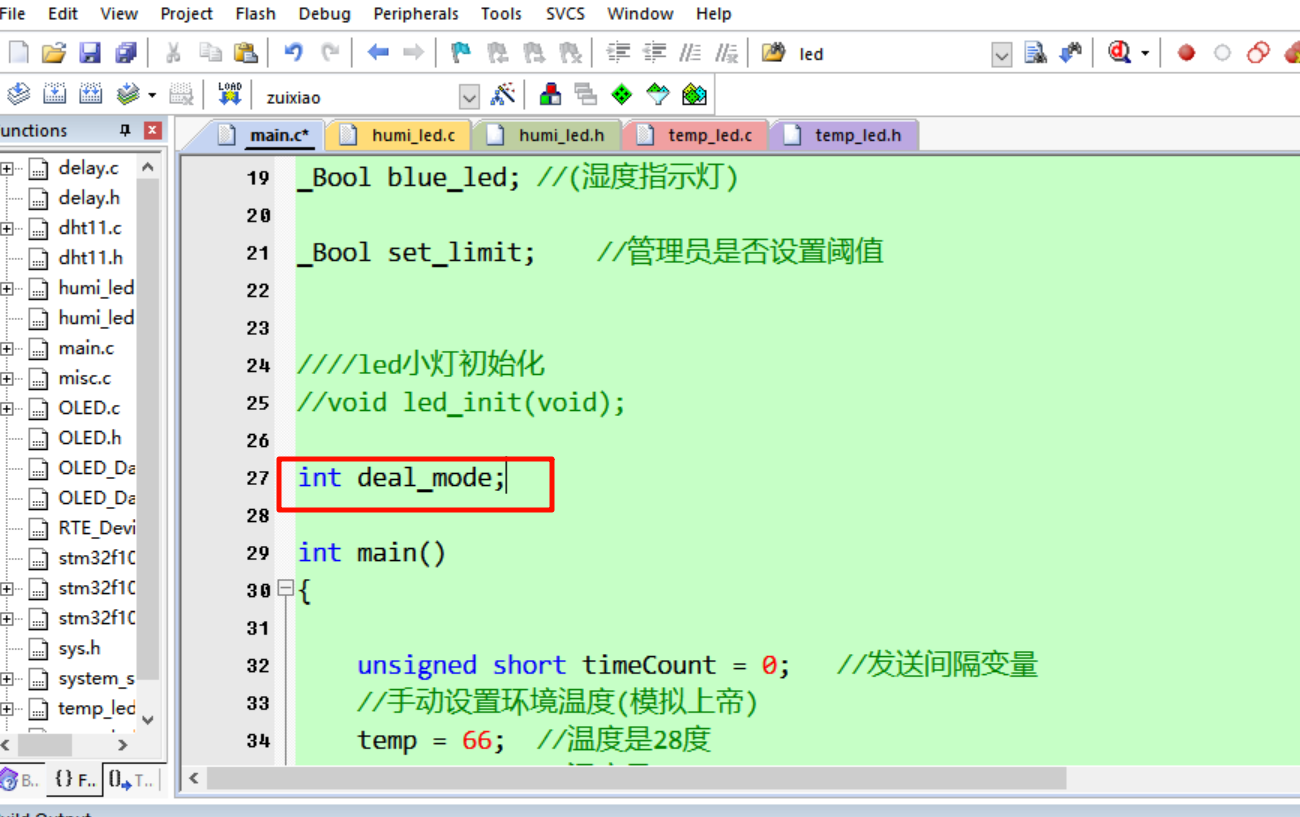
Task: Open the dropdown arrow beside Batch Build
Action: (152, 95)
